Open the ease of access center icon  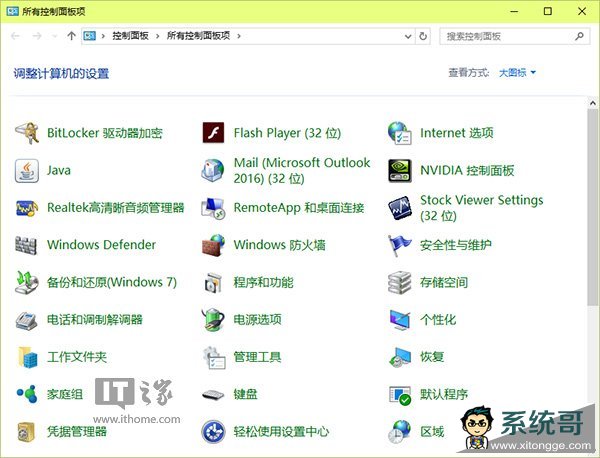tap(213, 432)
